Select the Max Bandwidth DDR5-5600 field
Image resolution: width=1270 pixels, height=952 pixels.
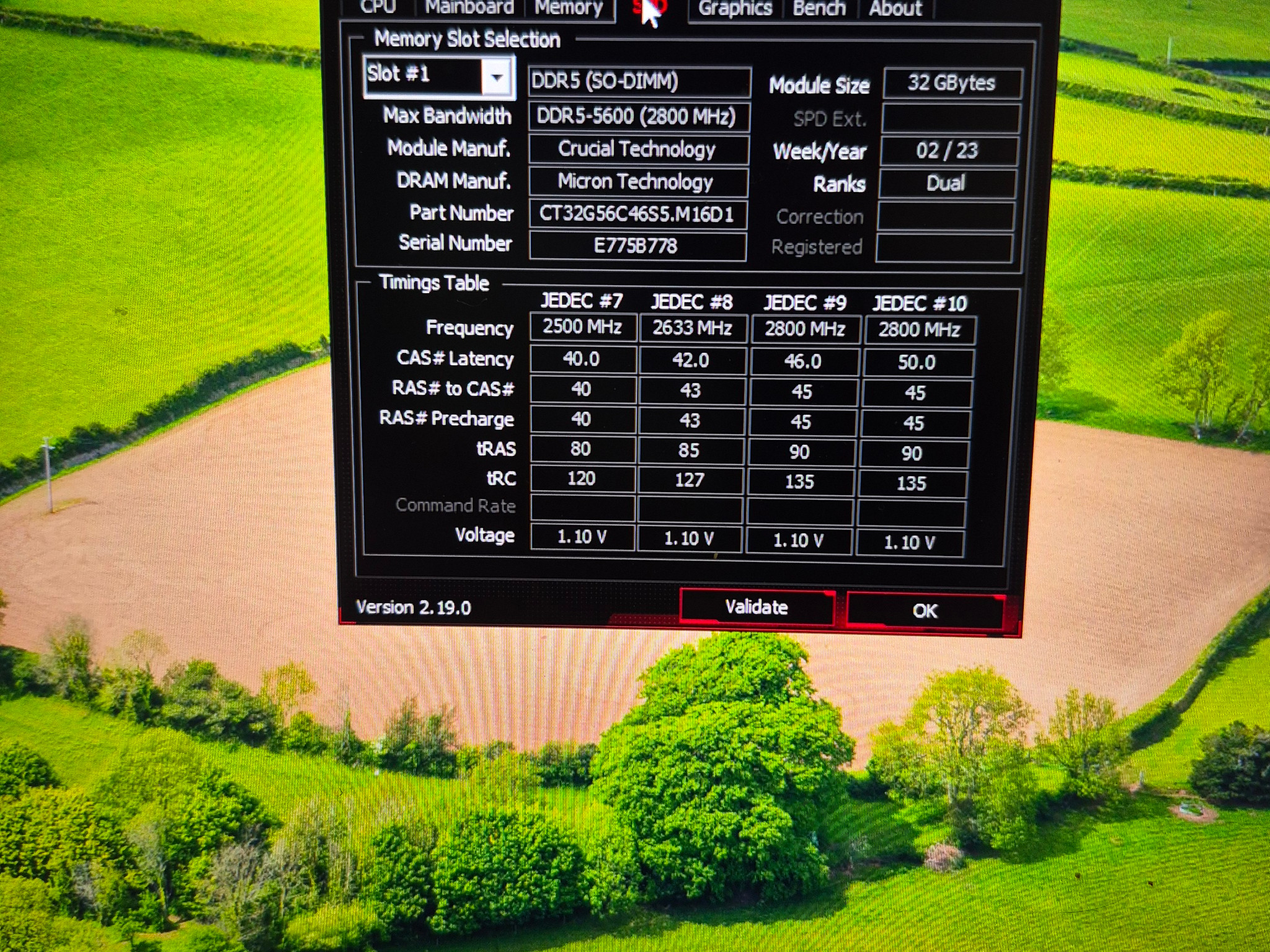pos(639,117)
